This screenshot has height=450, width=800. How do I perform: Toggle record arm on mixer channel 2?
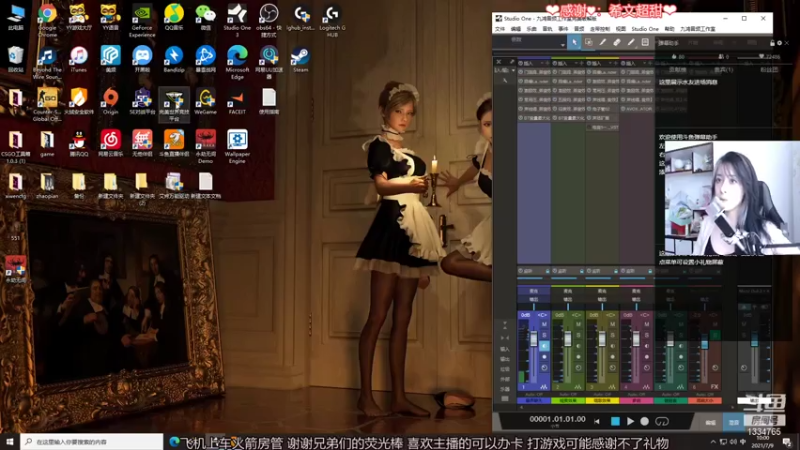578,357
